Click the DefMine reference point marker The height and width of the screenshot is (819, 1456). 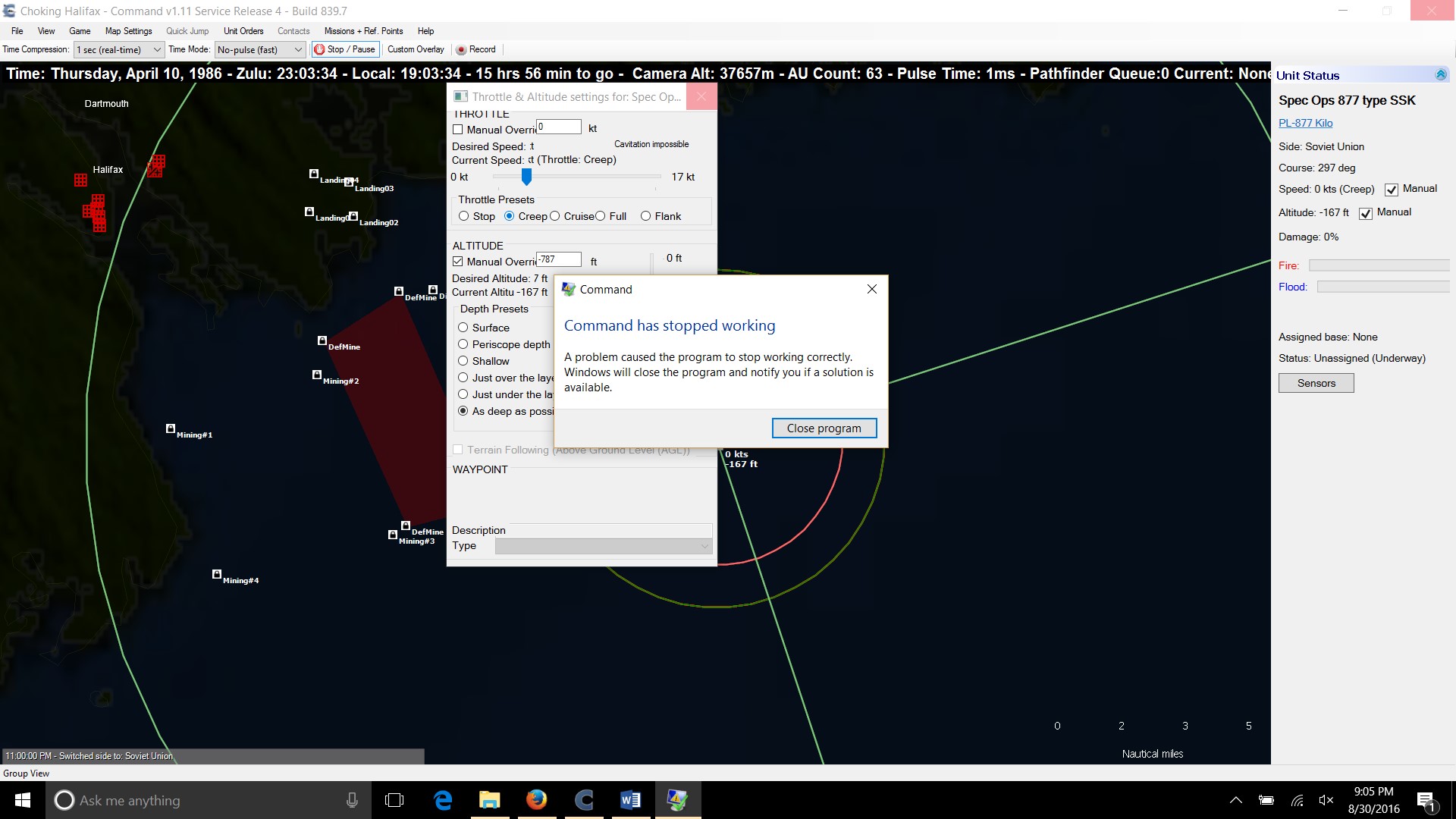click(322, 341)
